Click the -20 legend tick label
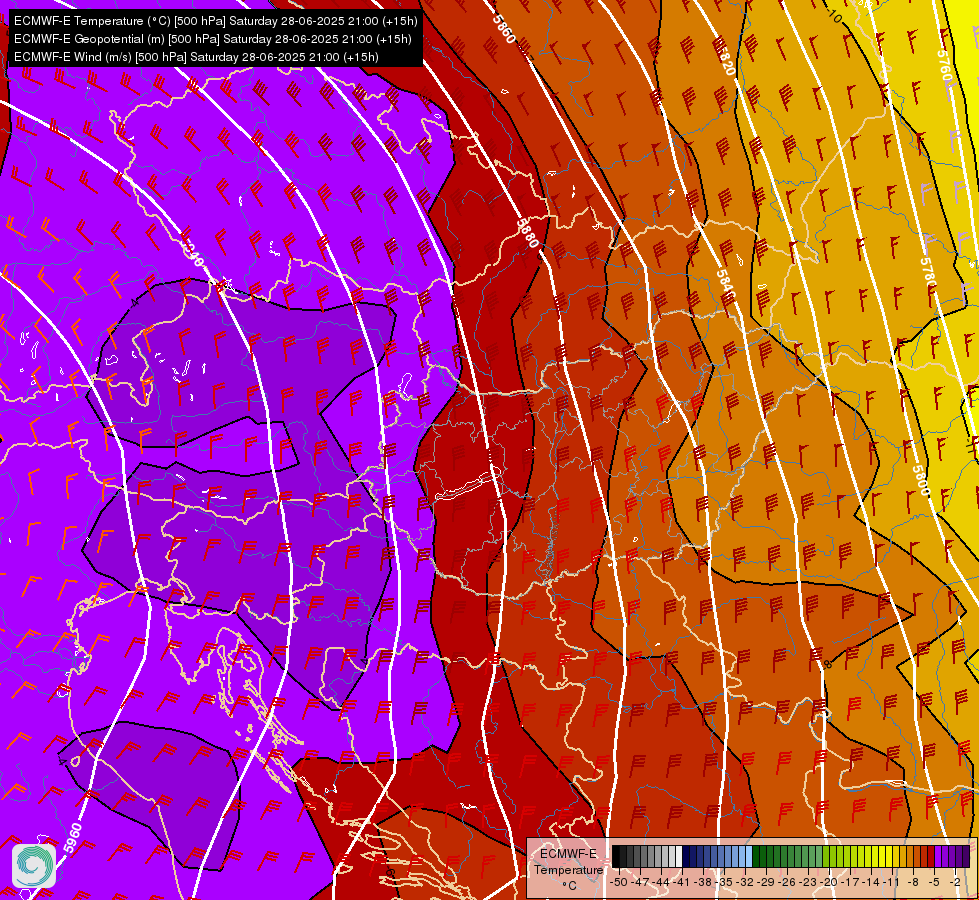The width and height of the screenshot is (979, 900). [830, 882]
